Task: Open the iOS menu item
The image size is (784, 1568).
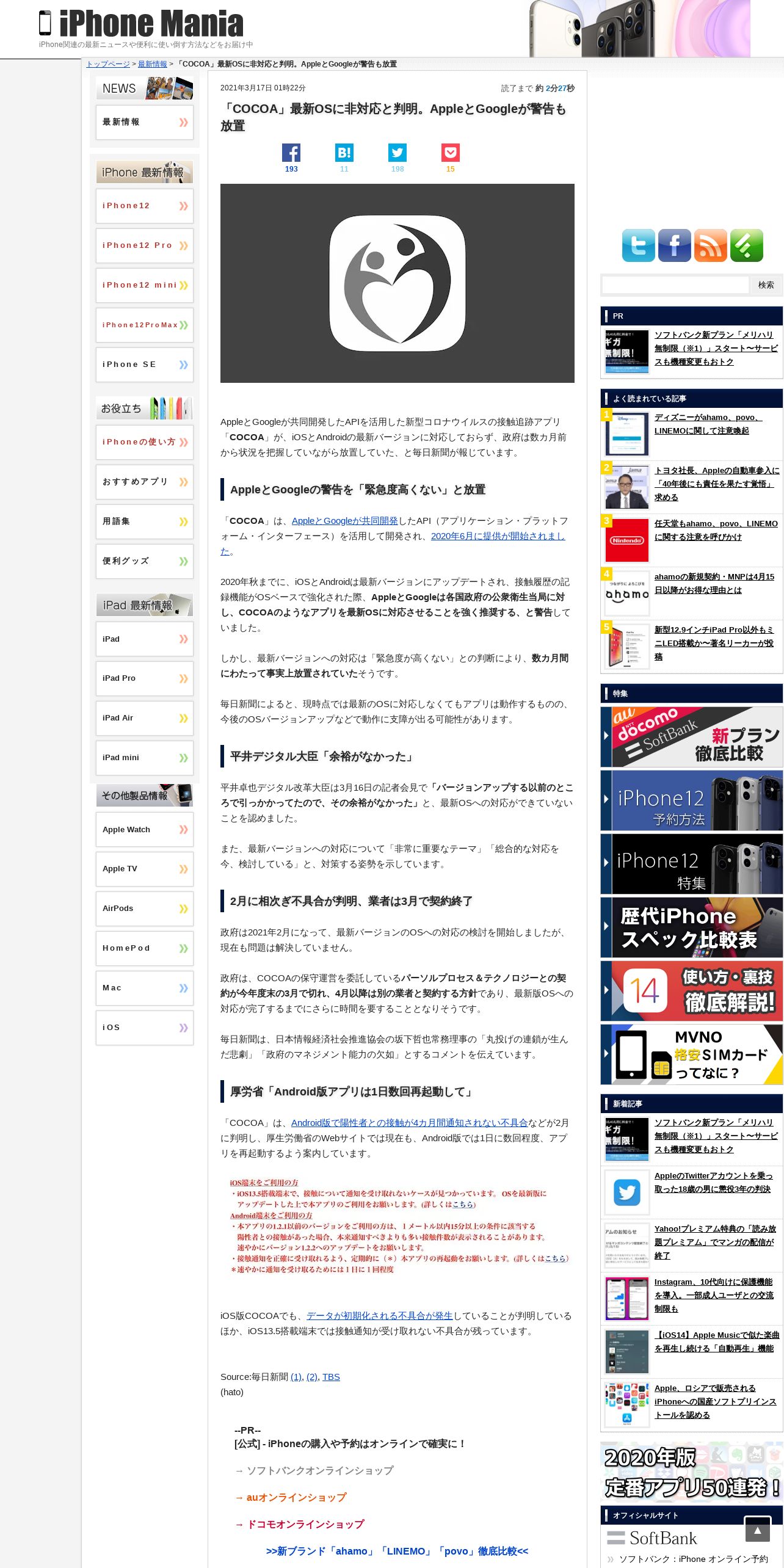Action: tap(145, 1028)
